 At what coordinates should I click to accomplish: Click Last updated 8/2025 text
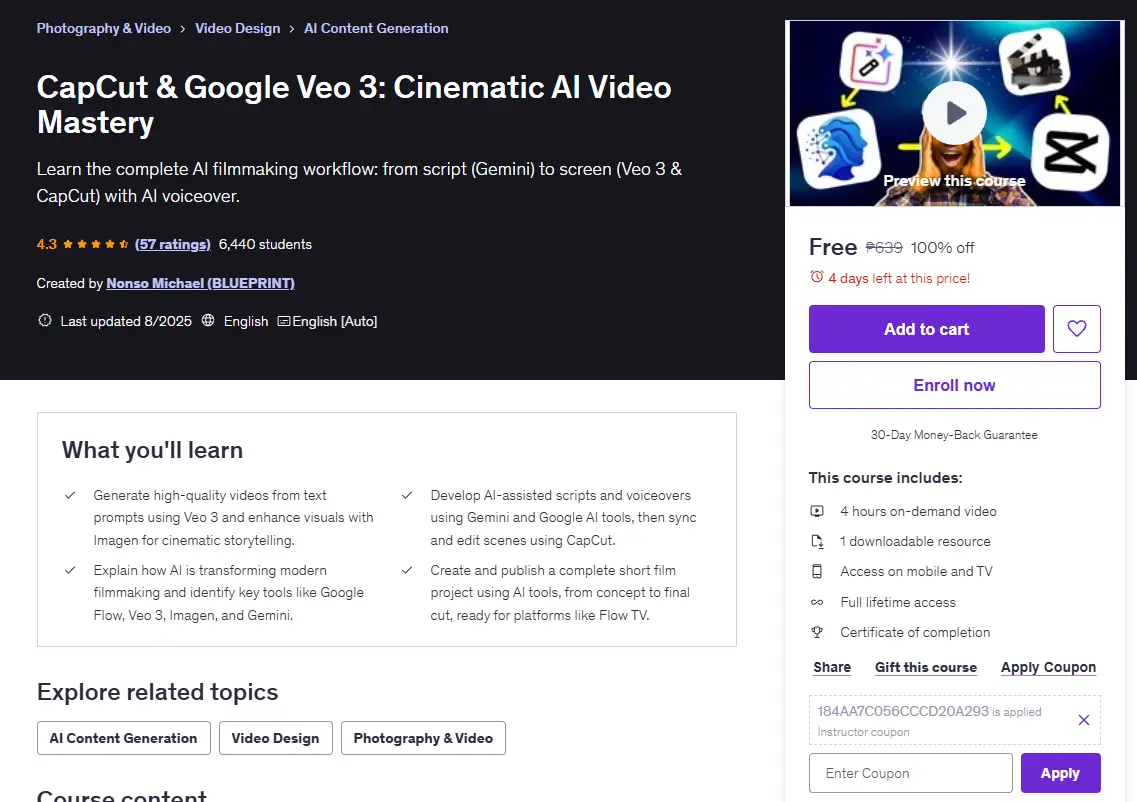126,321
